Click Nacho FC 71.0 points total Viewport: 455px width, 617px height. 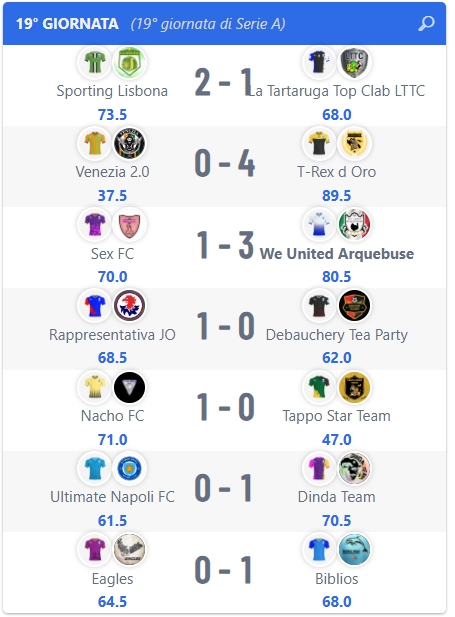point(113,440)
